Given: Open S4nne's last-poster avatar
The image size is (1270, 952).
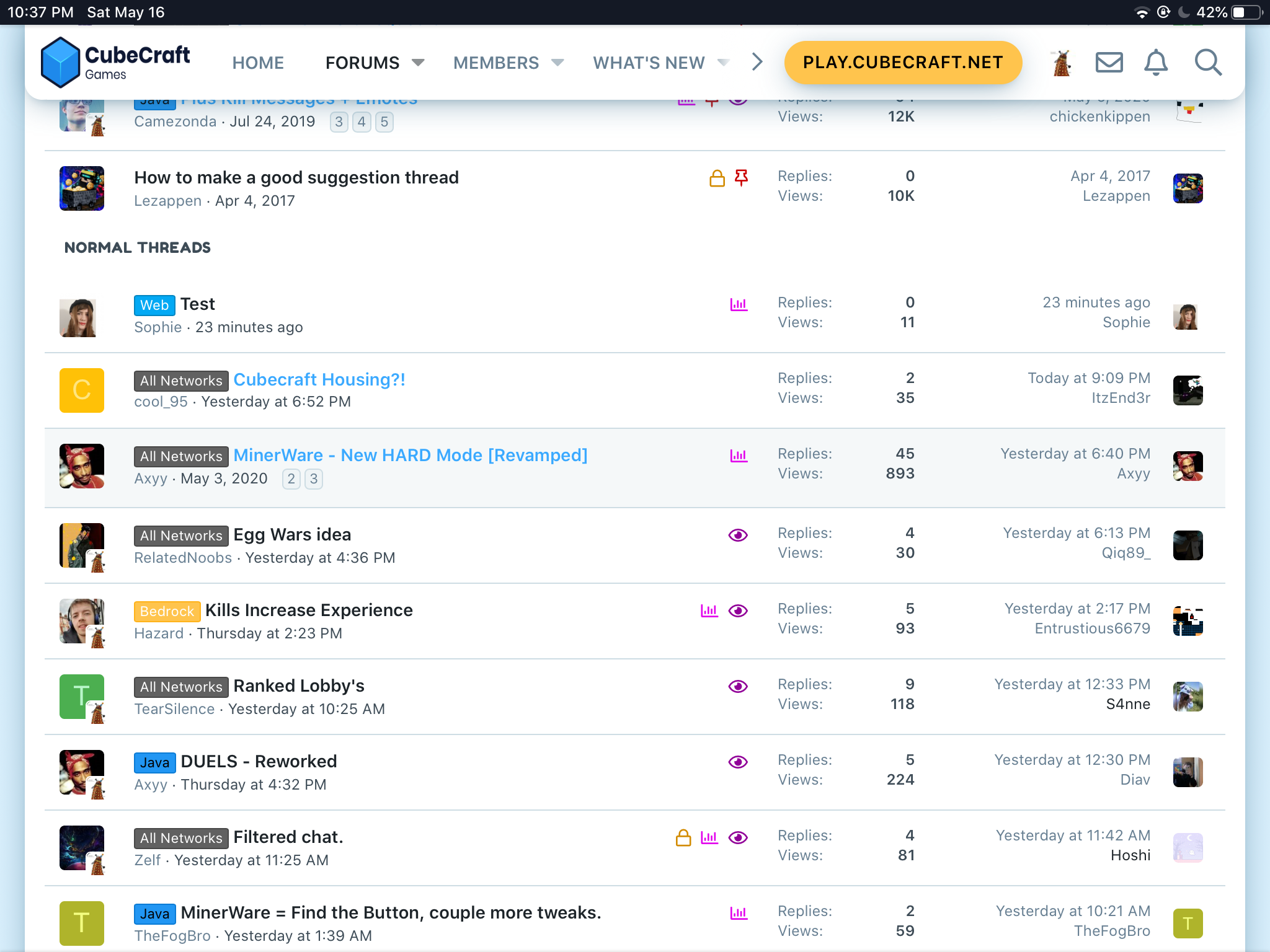Looking at the screenshot, I should [x=1188, y=697].
